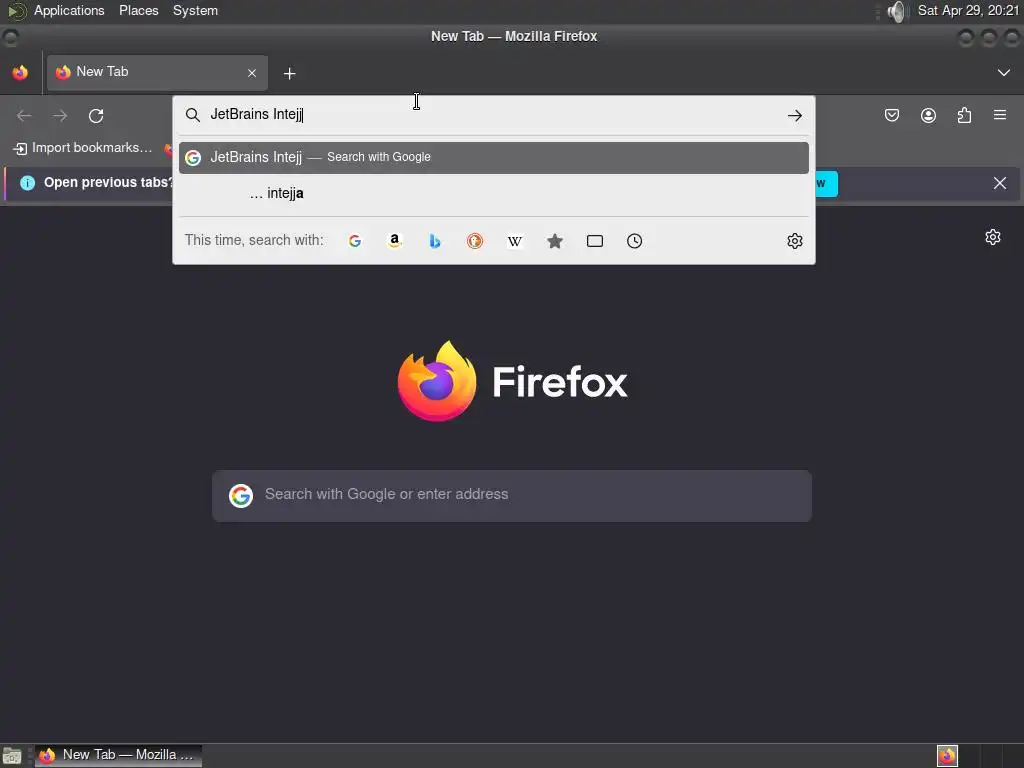This screenshot has height=768, width=1024.
Task: Choose the intejja search suggestion
Action: point(494,193)
